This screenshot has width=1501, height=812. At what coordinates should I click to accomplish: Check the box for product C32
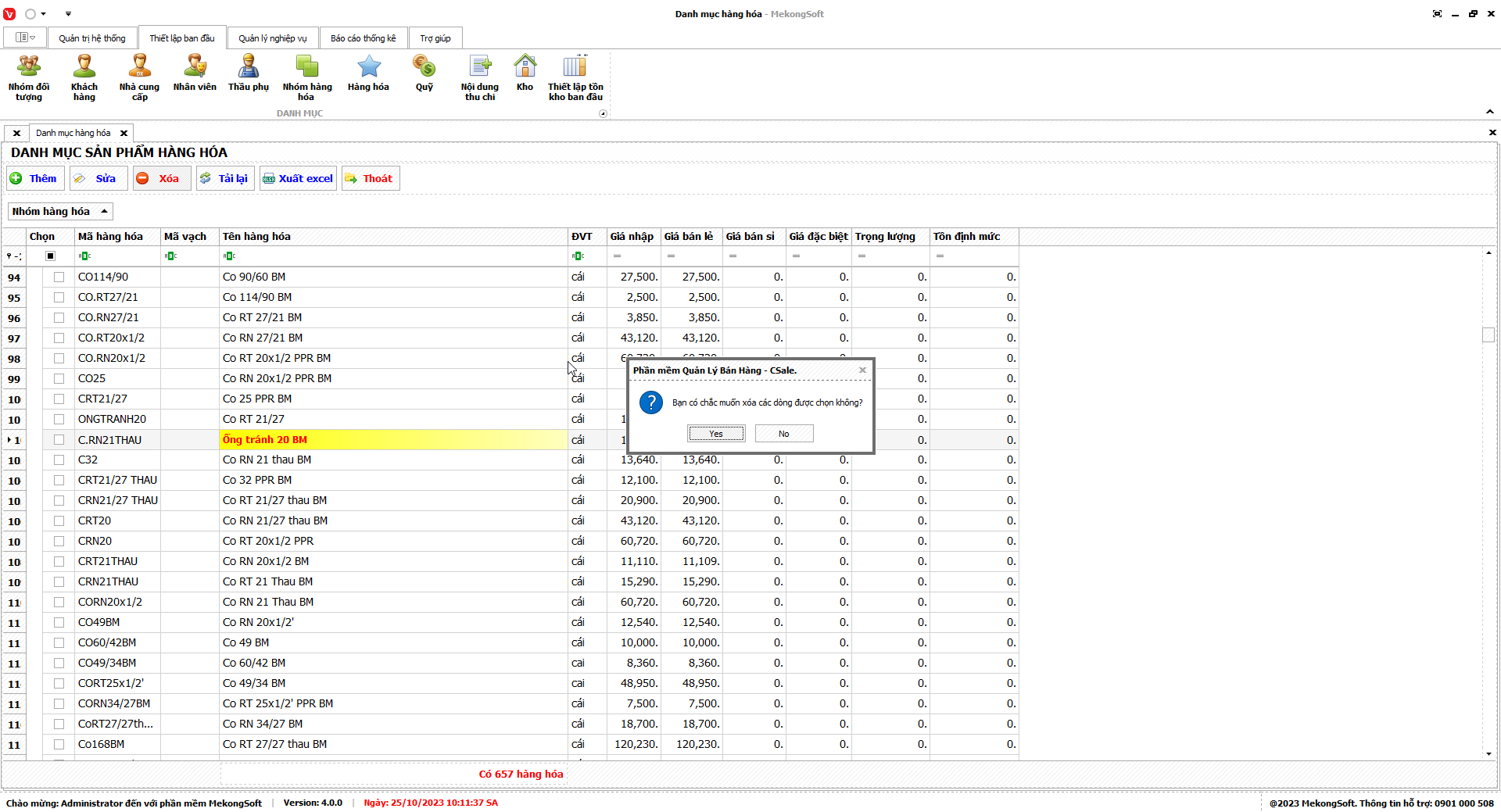(59, 460)
